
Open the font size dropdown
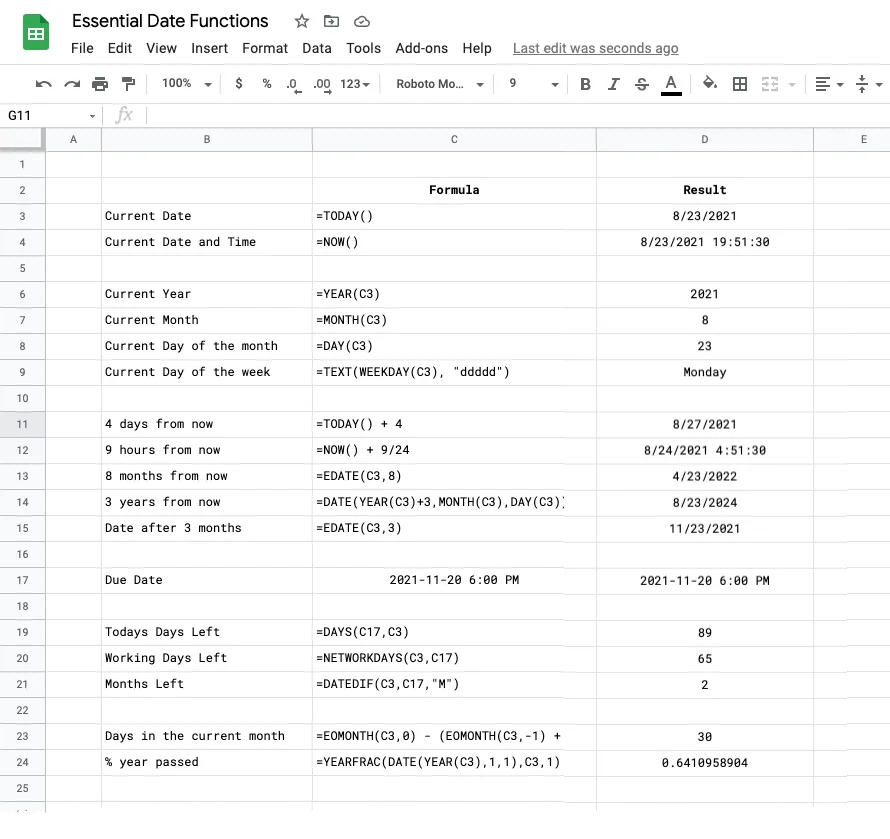pos(531,84)
